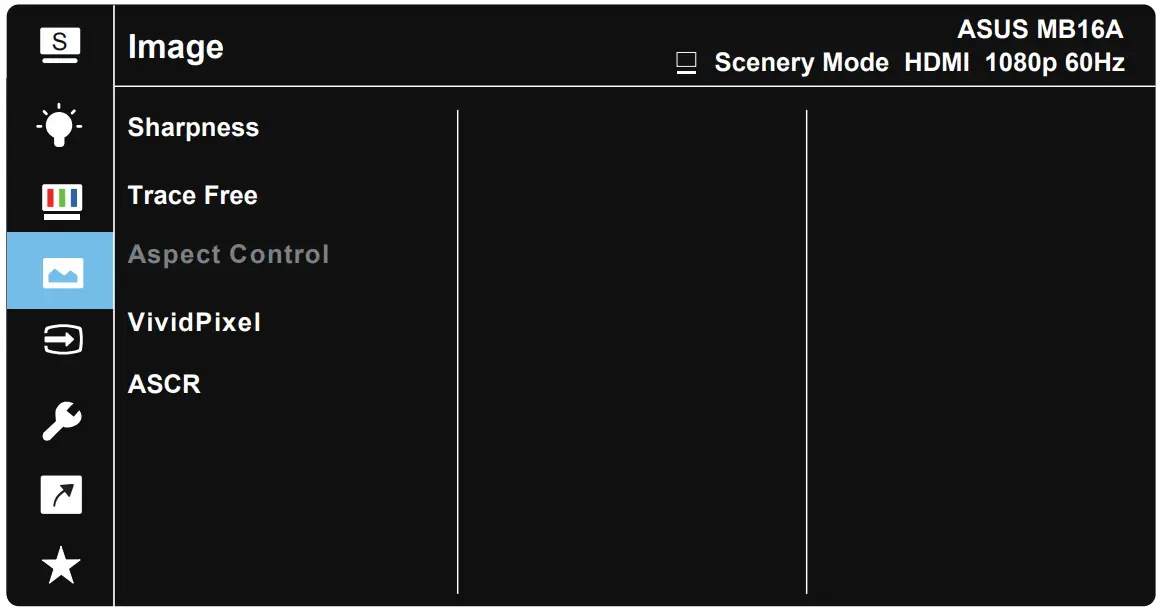Select the Sharpness setting
Image resolution: width=1161 pixels, height=612 pixels.
(193, 128)
